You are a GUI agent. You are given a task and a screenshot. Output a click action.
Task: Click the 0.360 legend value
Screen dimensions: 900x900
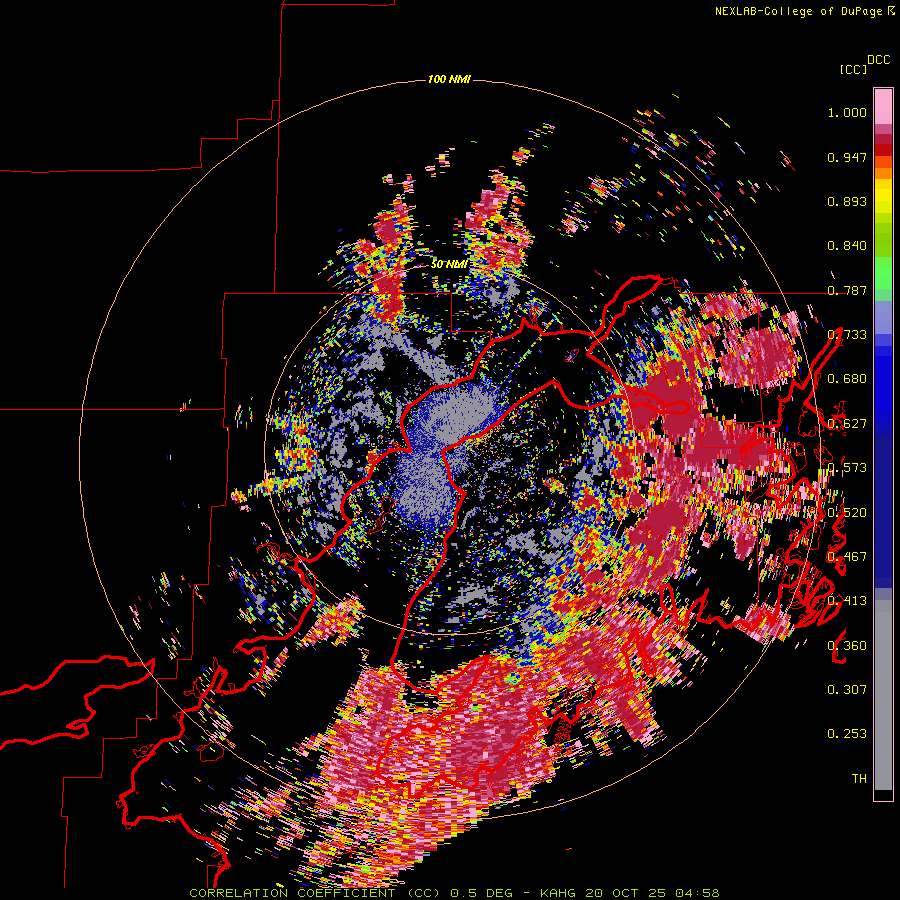(847, 645)
